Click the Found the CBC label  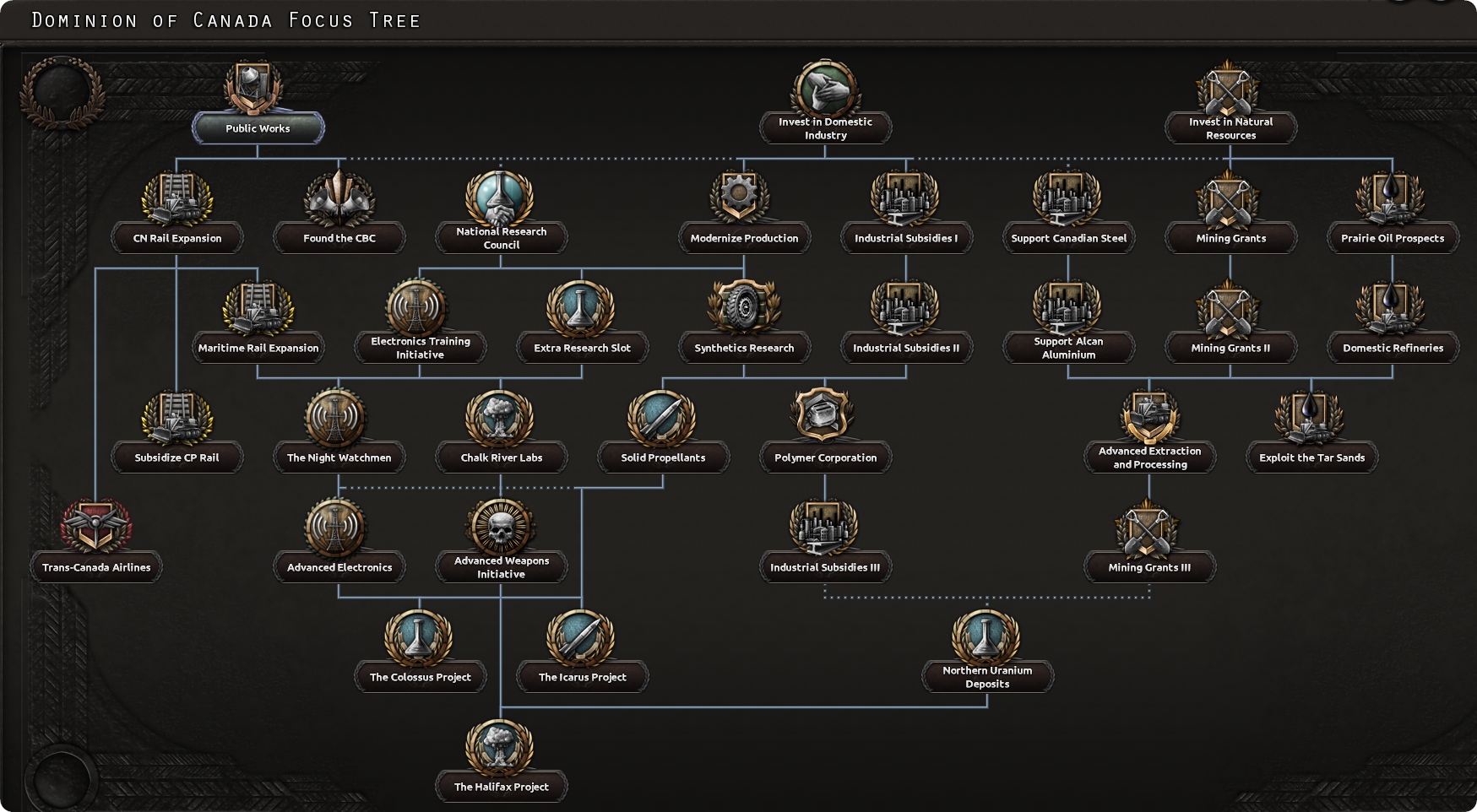(x=339, y=238)
